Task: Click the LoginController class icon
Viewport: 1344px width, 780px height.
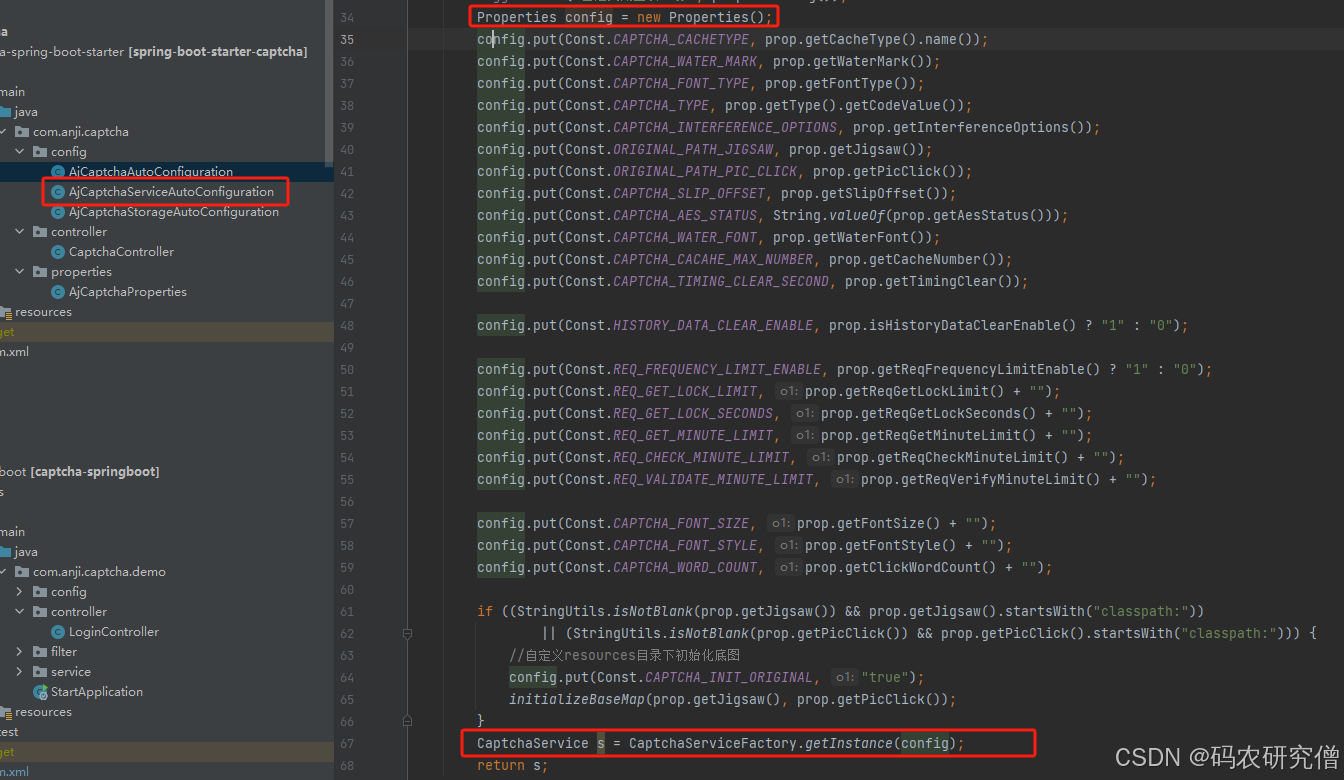Action: pyautogui.click(x=58, y=632)
